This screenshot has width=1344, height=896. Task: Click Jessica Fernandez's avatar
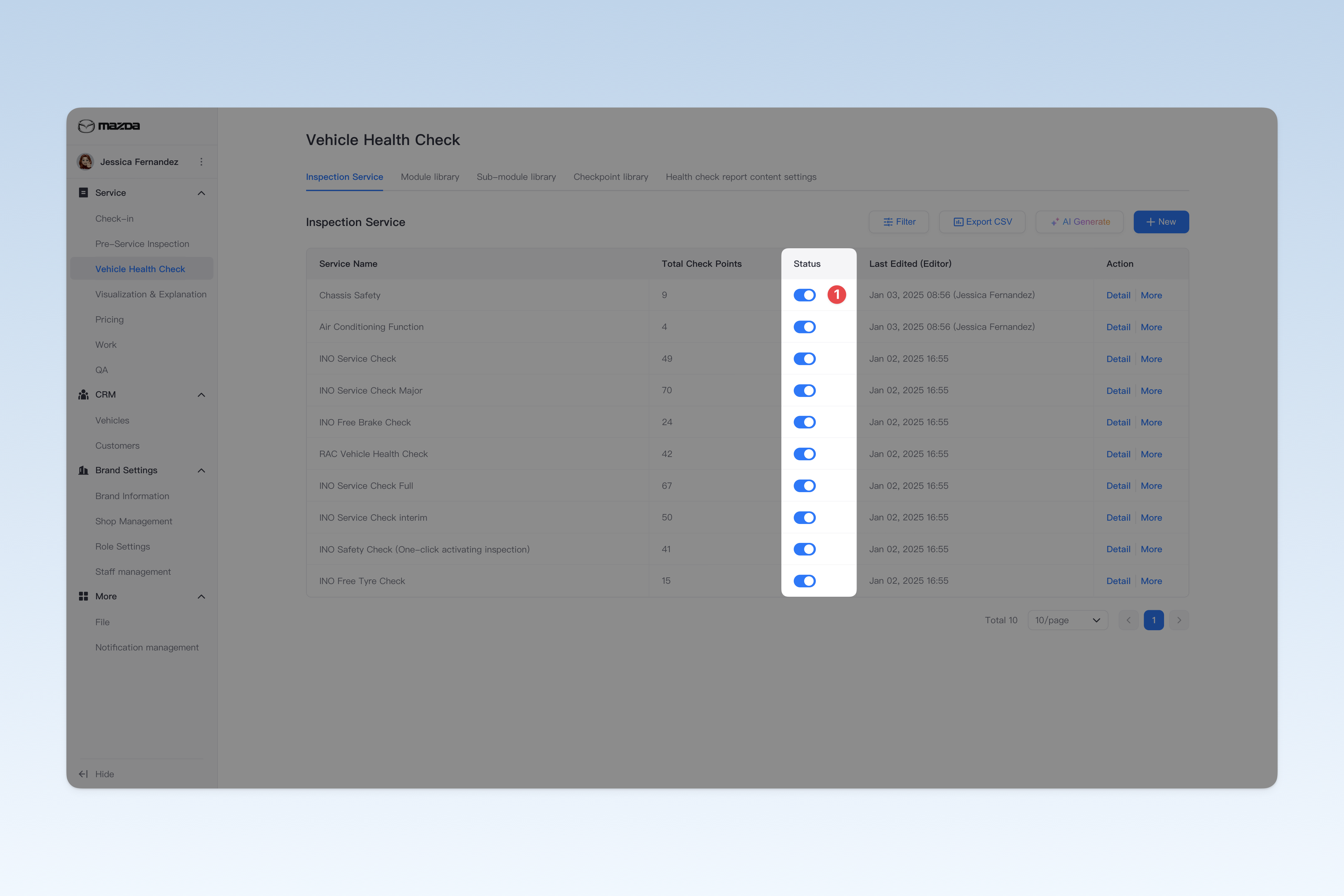(85, 162)
